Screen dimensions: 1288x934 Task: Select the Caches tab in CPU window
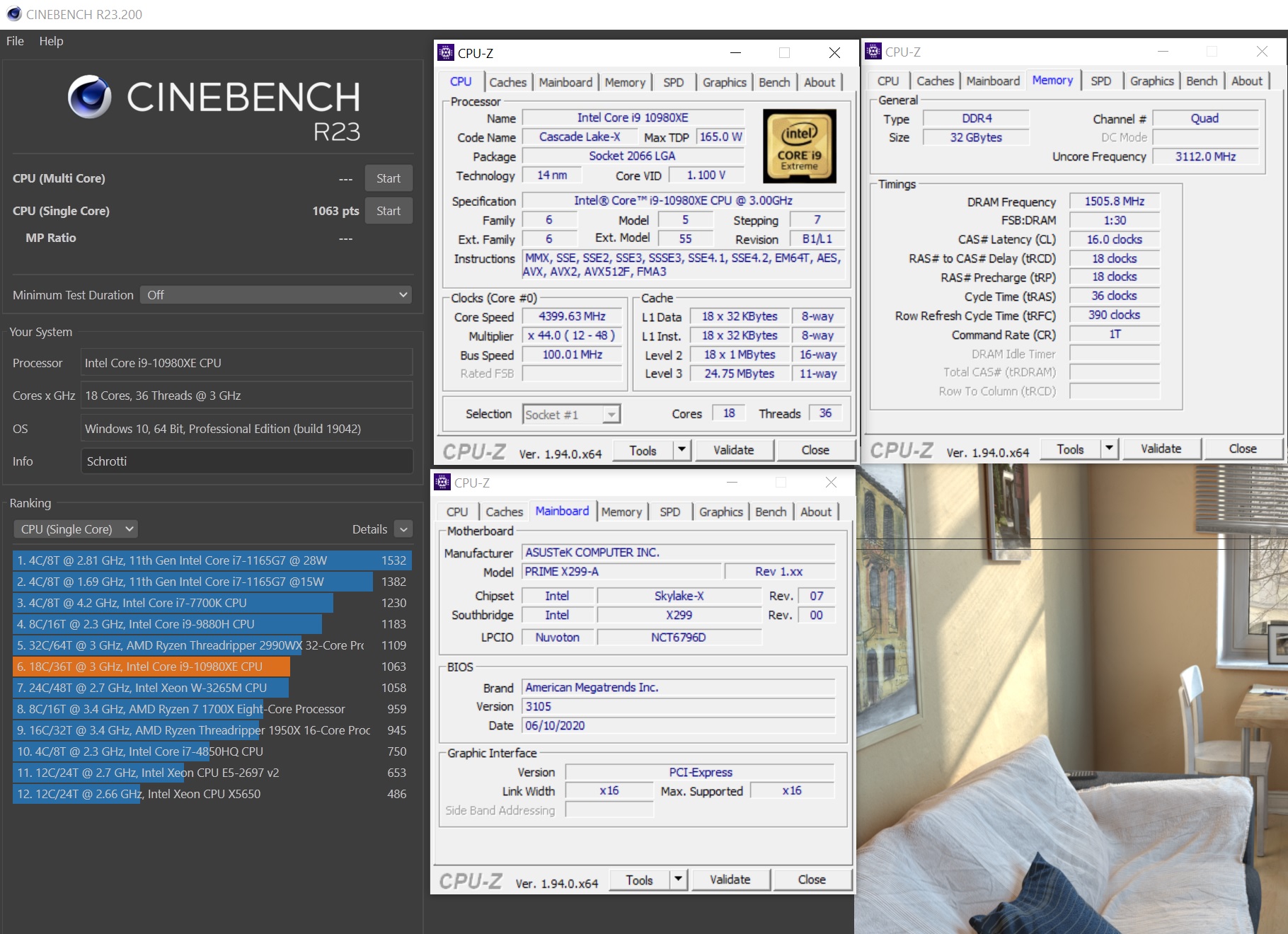coord(508,82)
